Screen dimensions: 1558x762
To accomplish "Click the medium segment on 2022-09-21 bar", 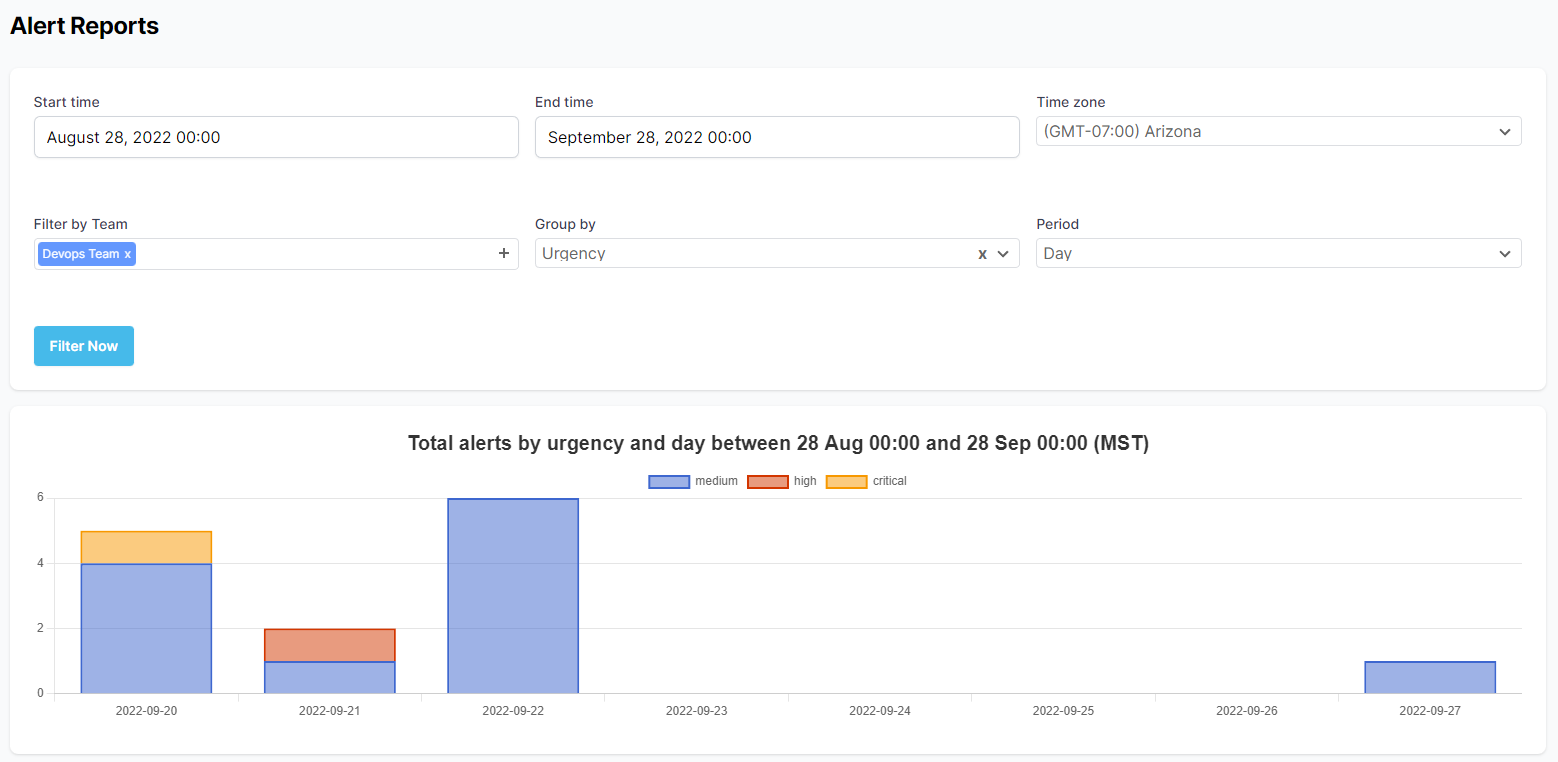I will point(329,677).
